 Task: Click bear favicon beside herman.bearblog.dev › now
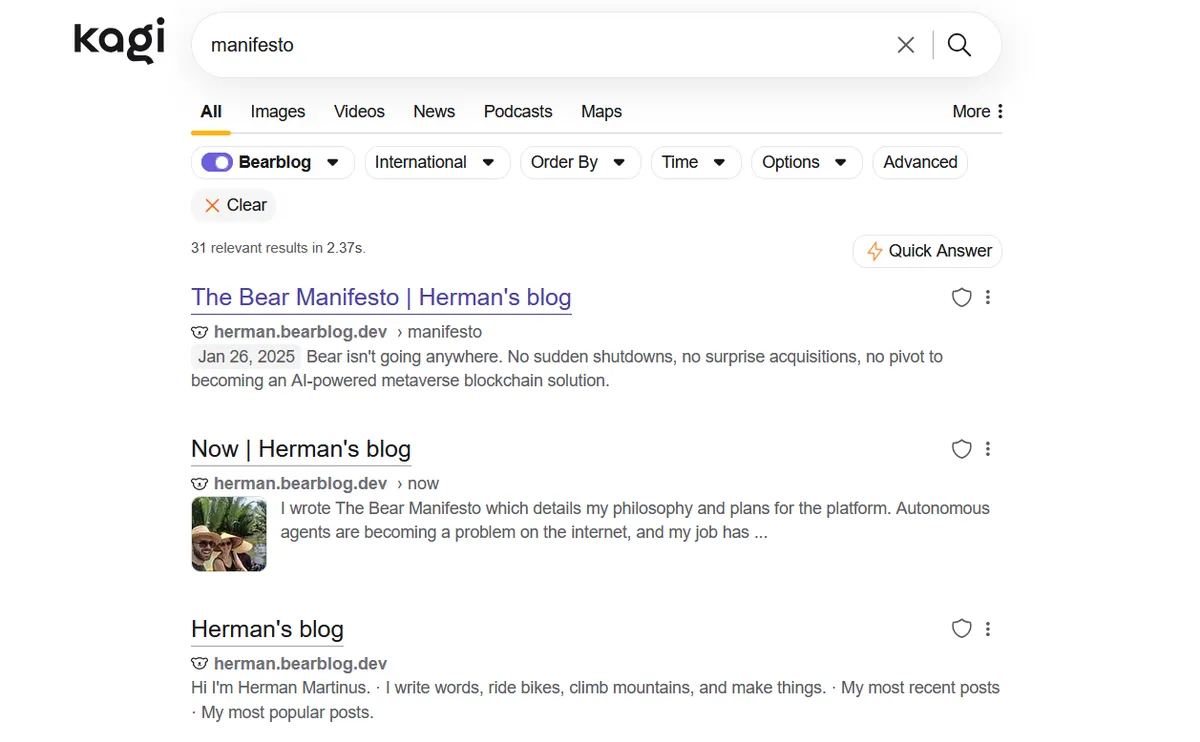200,484
